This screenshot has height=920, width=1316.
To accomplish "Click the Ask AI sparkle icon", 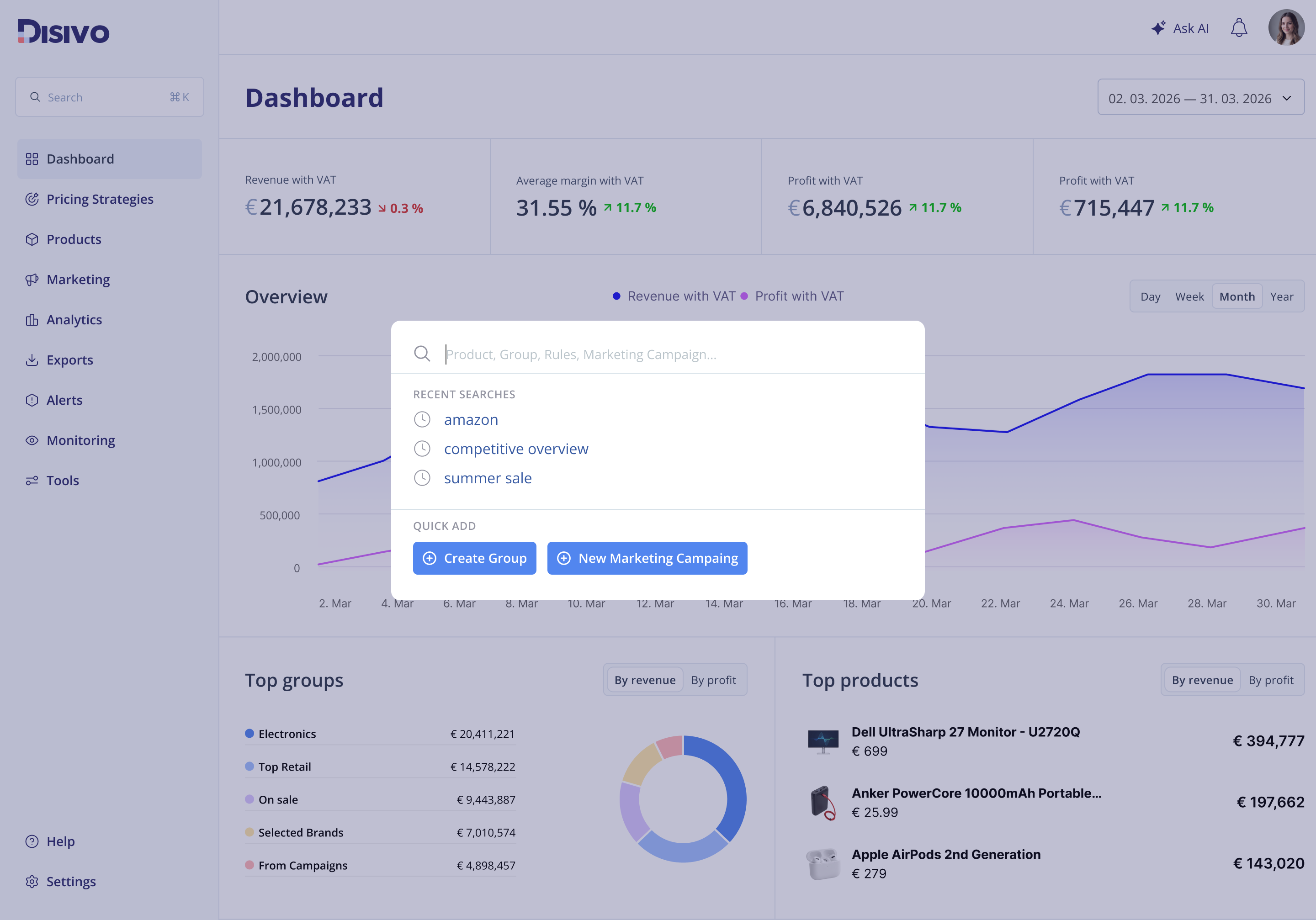I will (x=1158, y=27).
